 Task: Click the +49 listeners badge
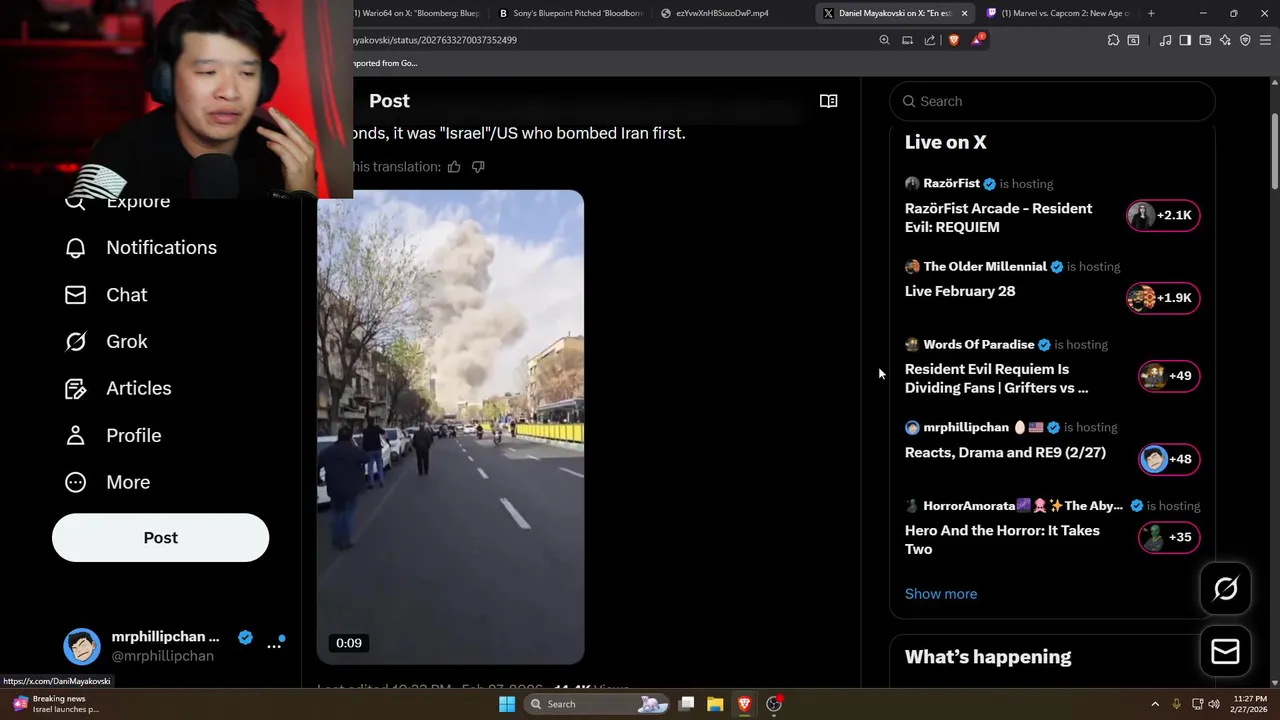point(1169,376)
